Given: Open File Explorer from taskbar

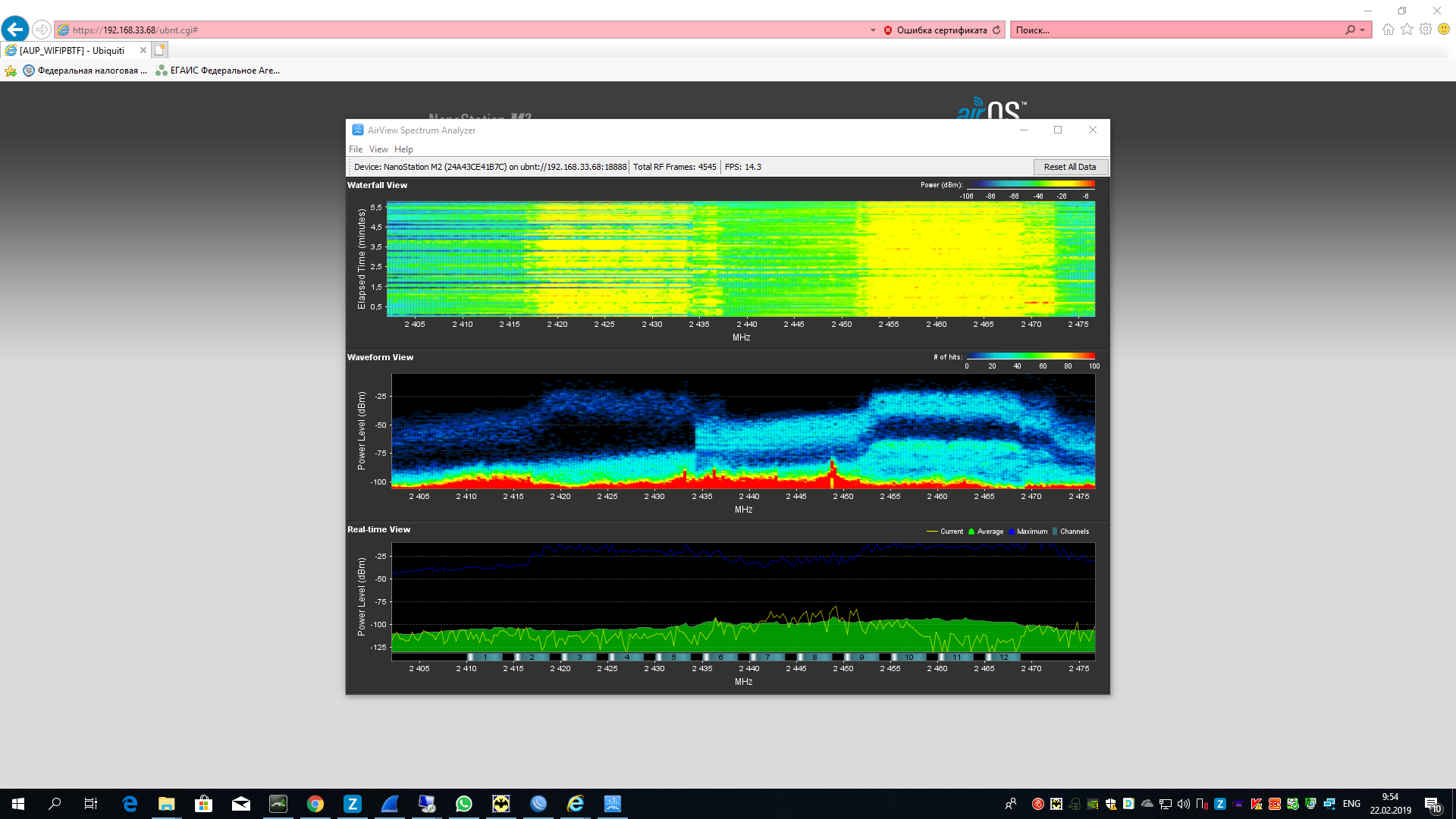Looking at the screenshot, I should pos(167,804).
